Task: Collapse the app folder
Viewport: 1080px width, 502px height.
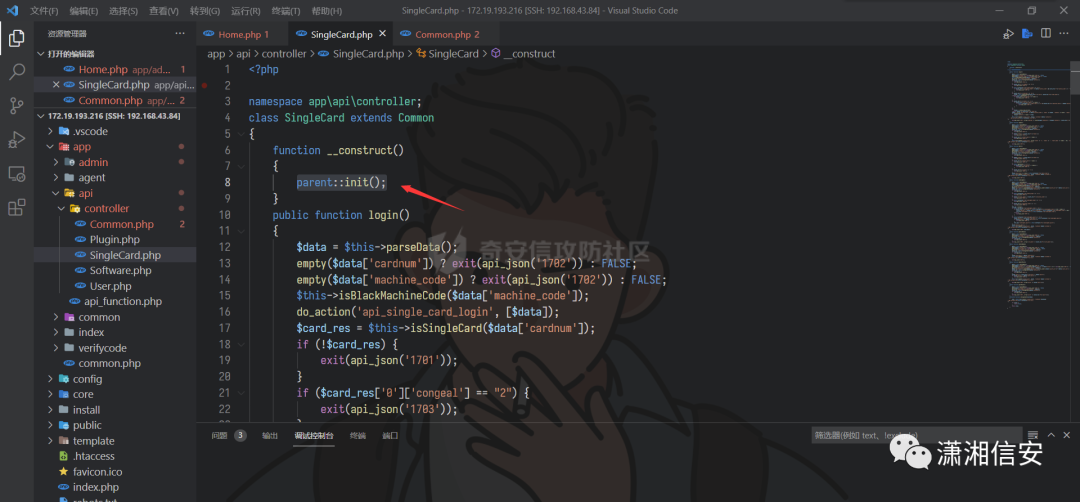Action: [50, 147]
